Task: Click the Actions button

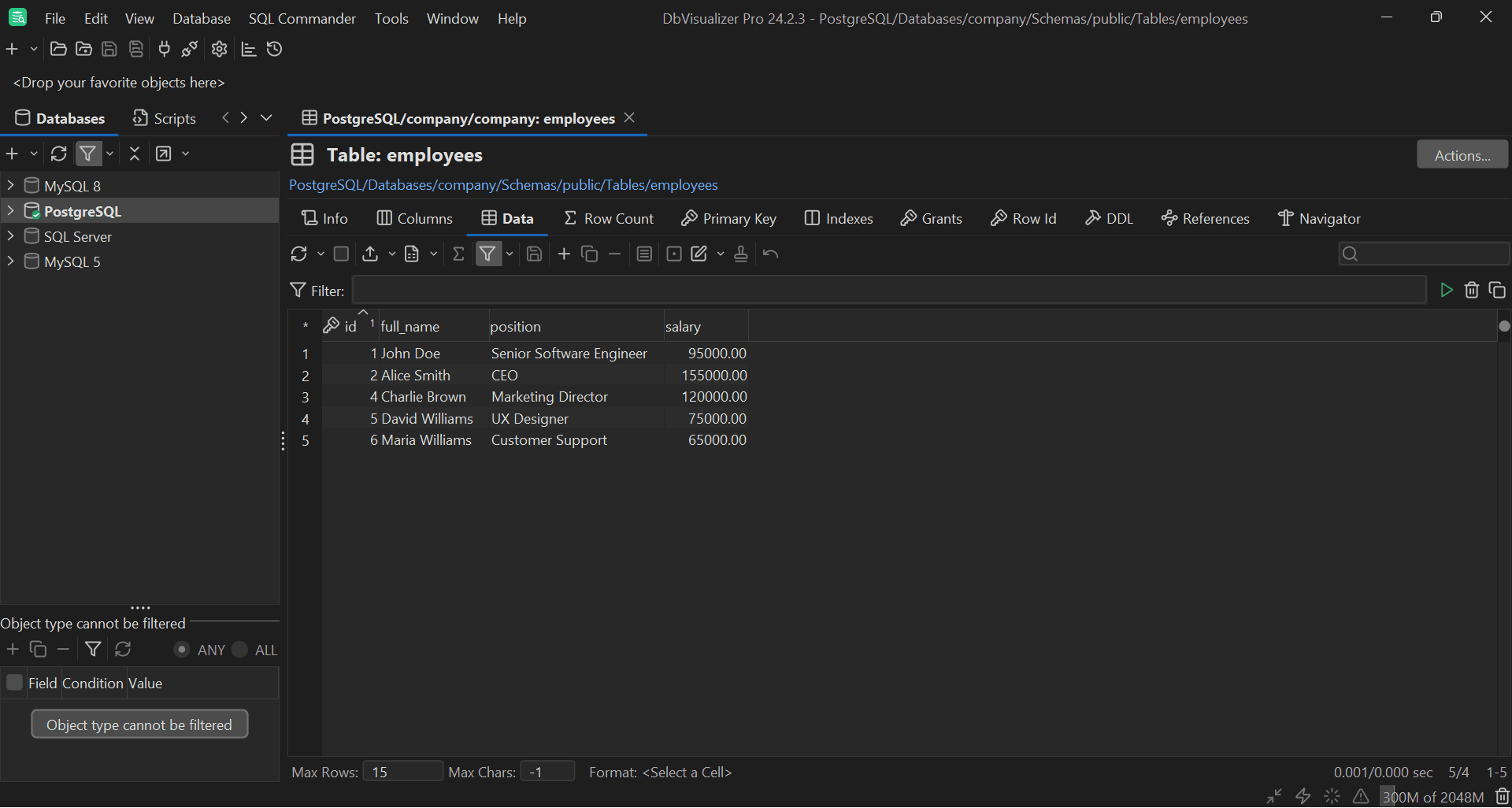Action: pyautogui.click(x=1462, y=154)
